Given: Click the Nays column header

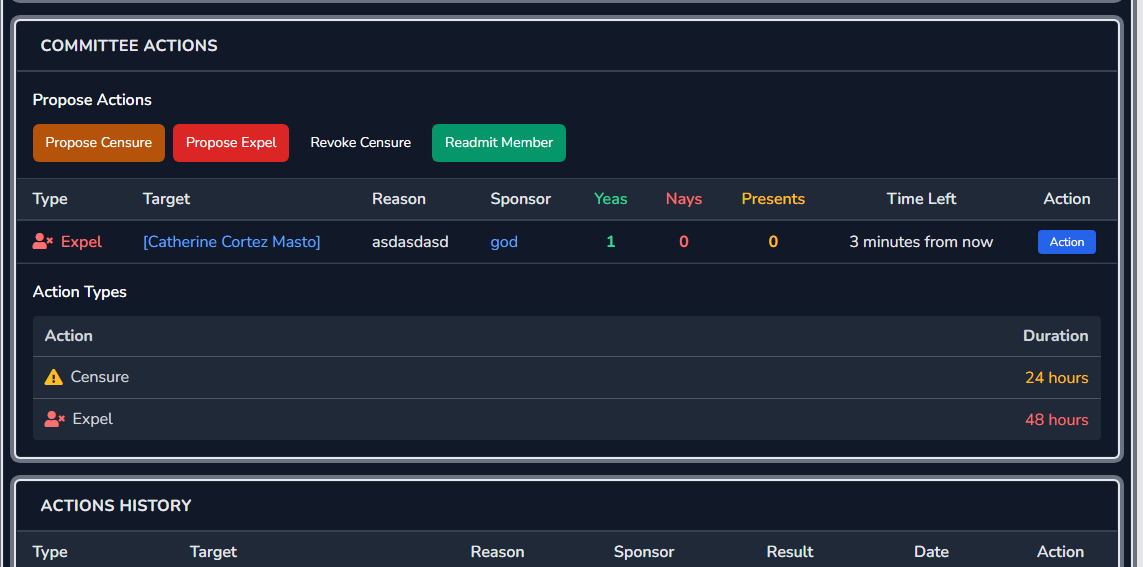Looking at the screenshot, I should (x=684, y=199).
